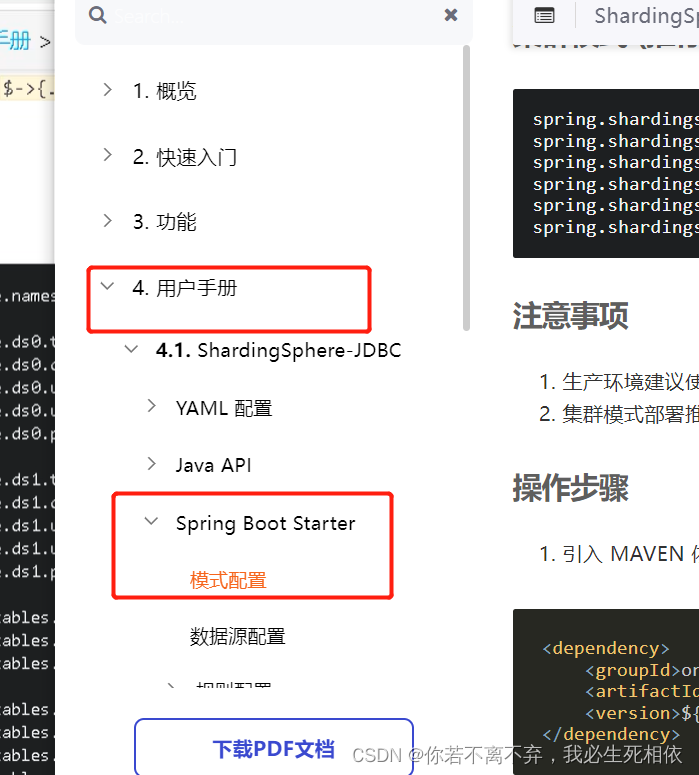This screenshot has height=775, width=699.
Task: Click the 操作步骤 heading
Action: point(570,488)
